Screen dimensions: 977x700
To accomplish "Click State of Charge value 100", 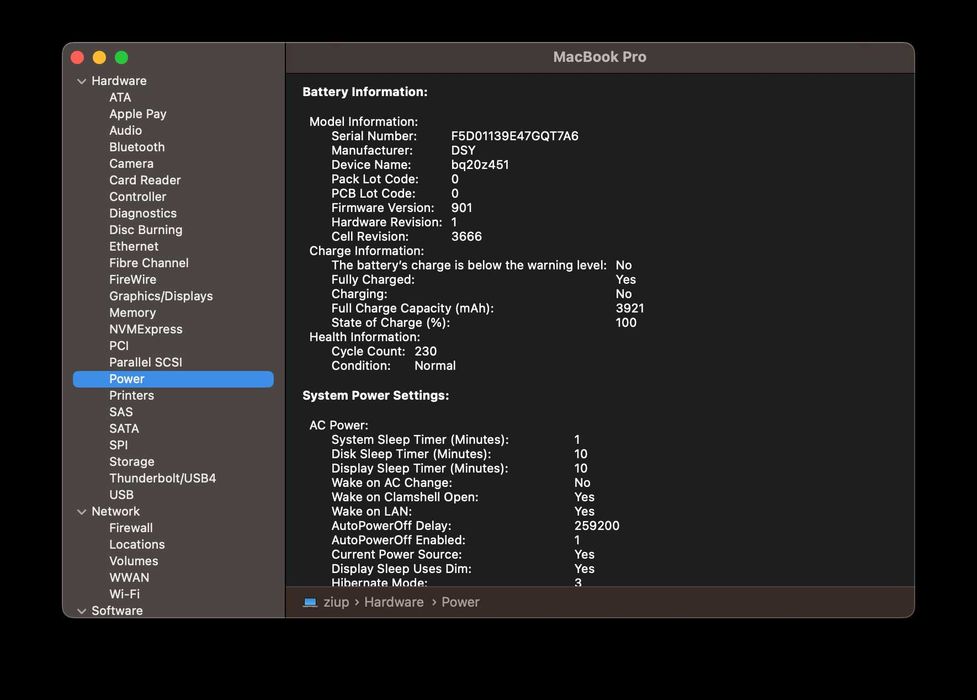I will click(x=626, y=322).
